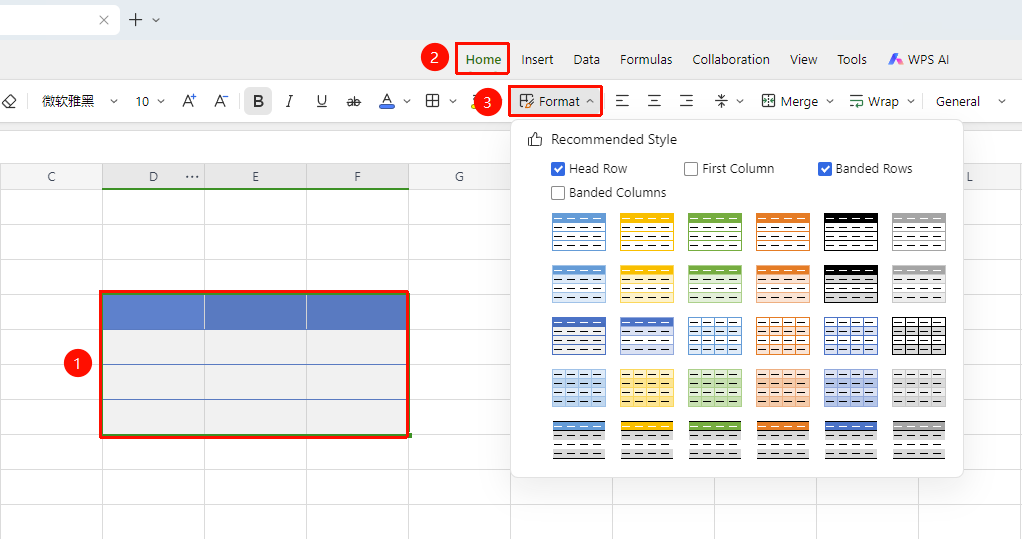
Task: Toggle Underline formatting
Action: pos(321,101)
